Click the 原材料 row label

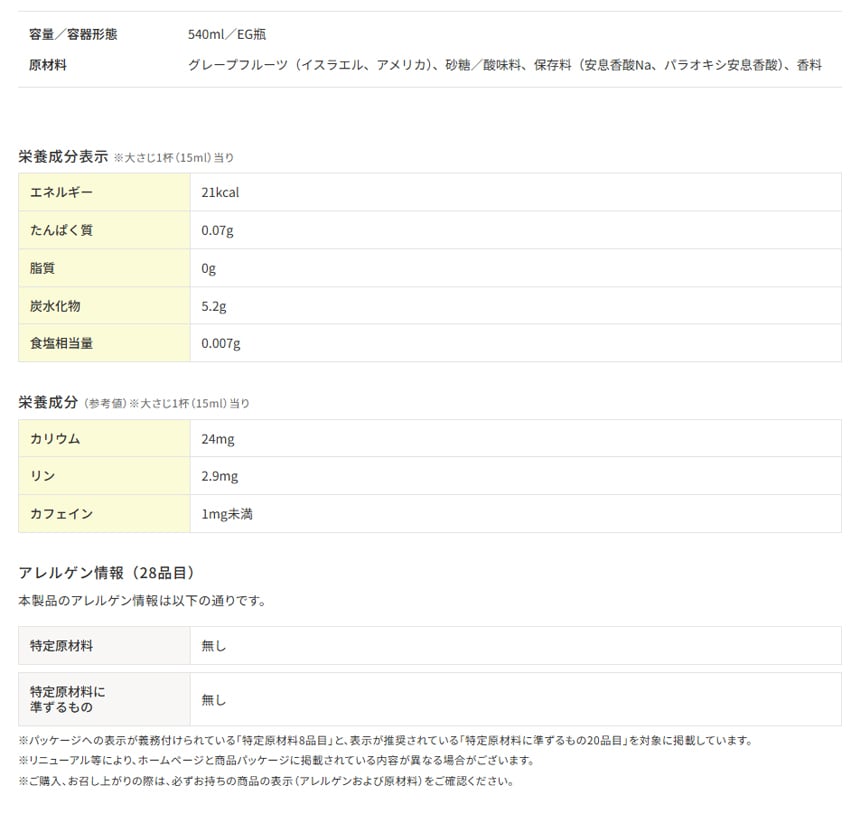coord(48,65)
